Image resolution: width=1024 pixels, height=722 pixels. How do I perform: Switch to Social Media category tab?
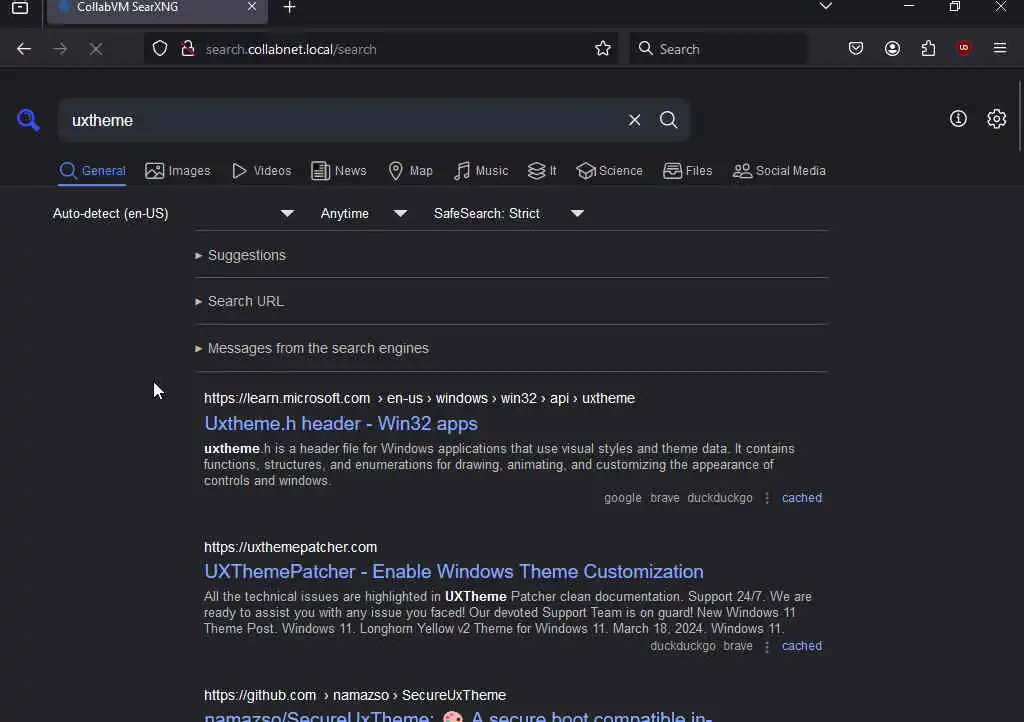(779, 171)
